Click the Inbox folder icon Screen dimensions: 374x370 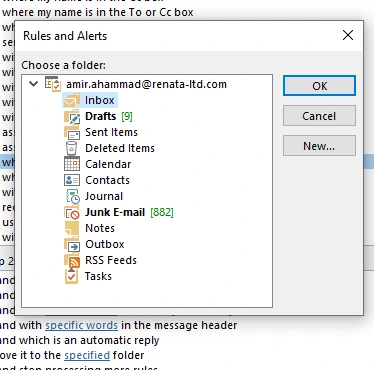click(x=72, y=100)
